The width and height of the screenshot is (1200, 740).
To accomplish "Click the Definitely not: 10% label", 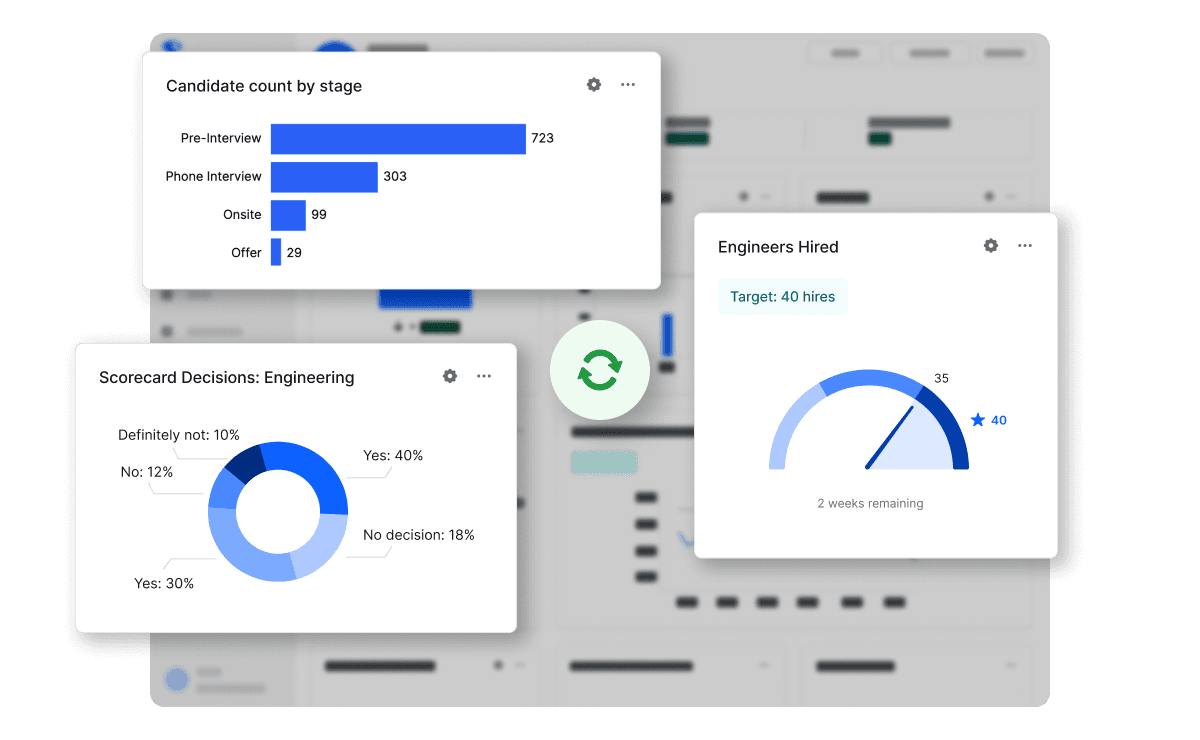I will click(177, 434).
